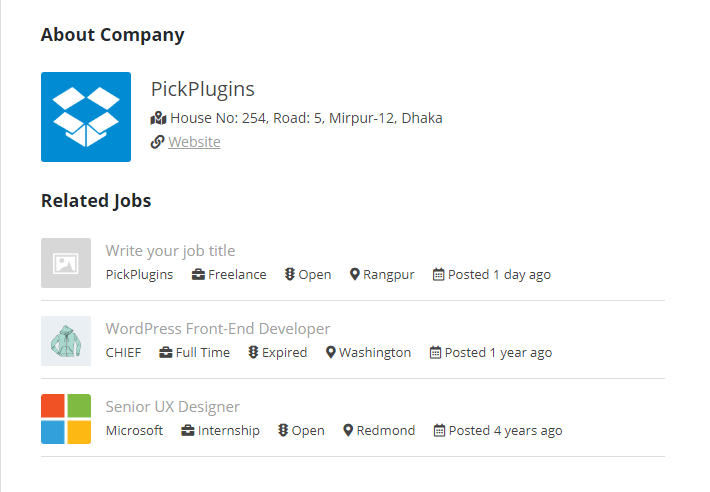Screen dimensions: 710x492
Task: Click the chain link icon before Website
Action: click(x=157, y=142)
